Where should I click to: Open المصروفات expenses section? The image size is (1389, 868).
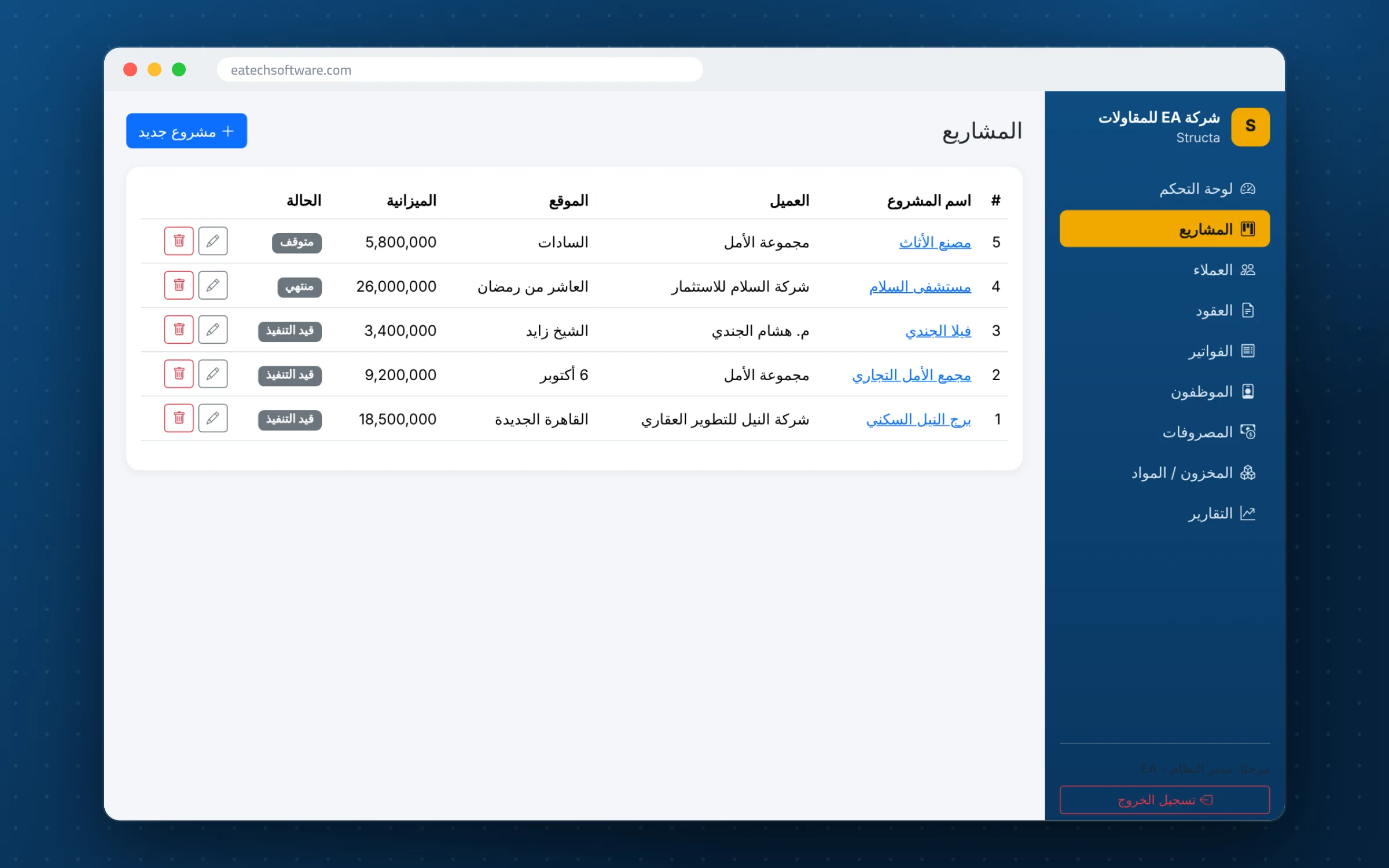pos(1164,432)
